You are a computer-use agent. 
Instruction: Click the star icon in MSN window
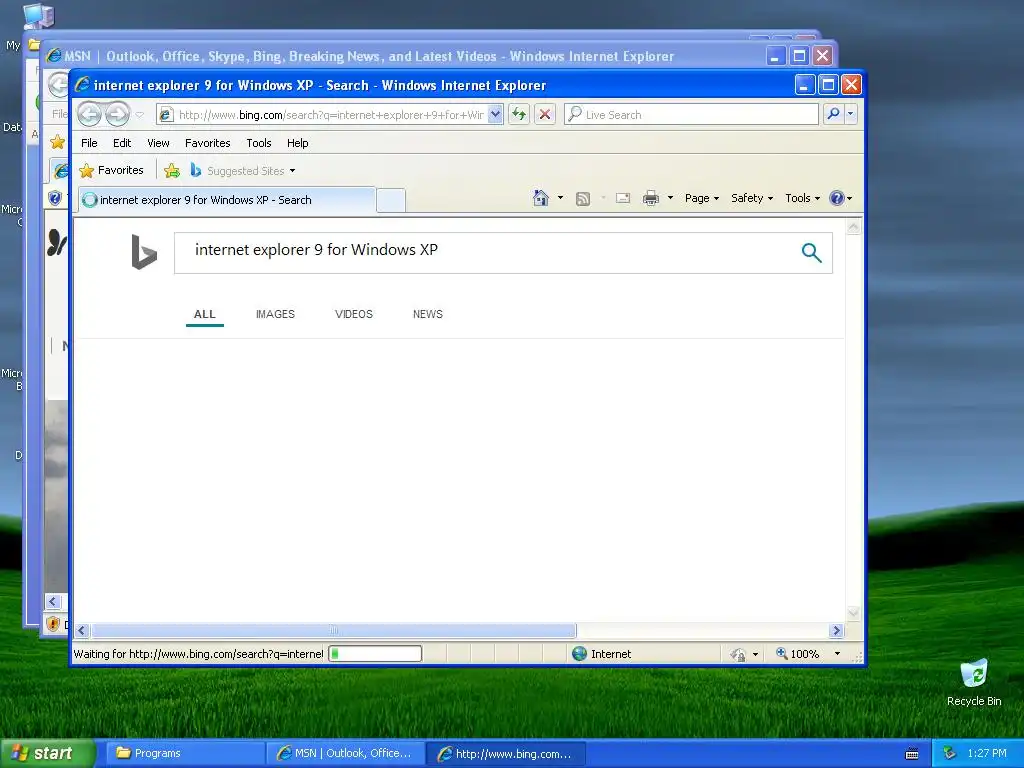57,142
